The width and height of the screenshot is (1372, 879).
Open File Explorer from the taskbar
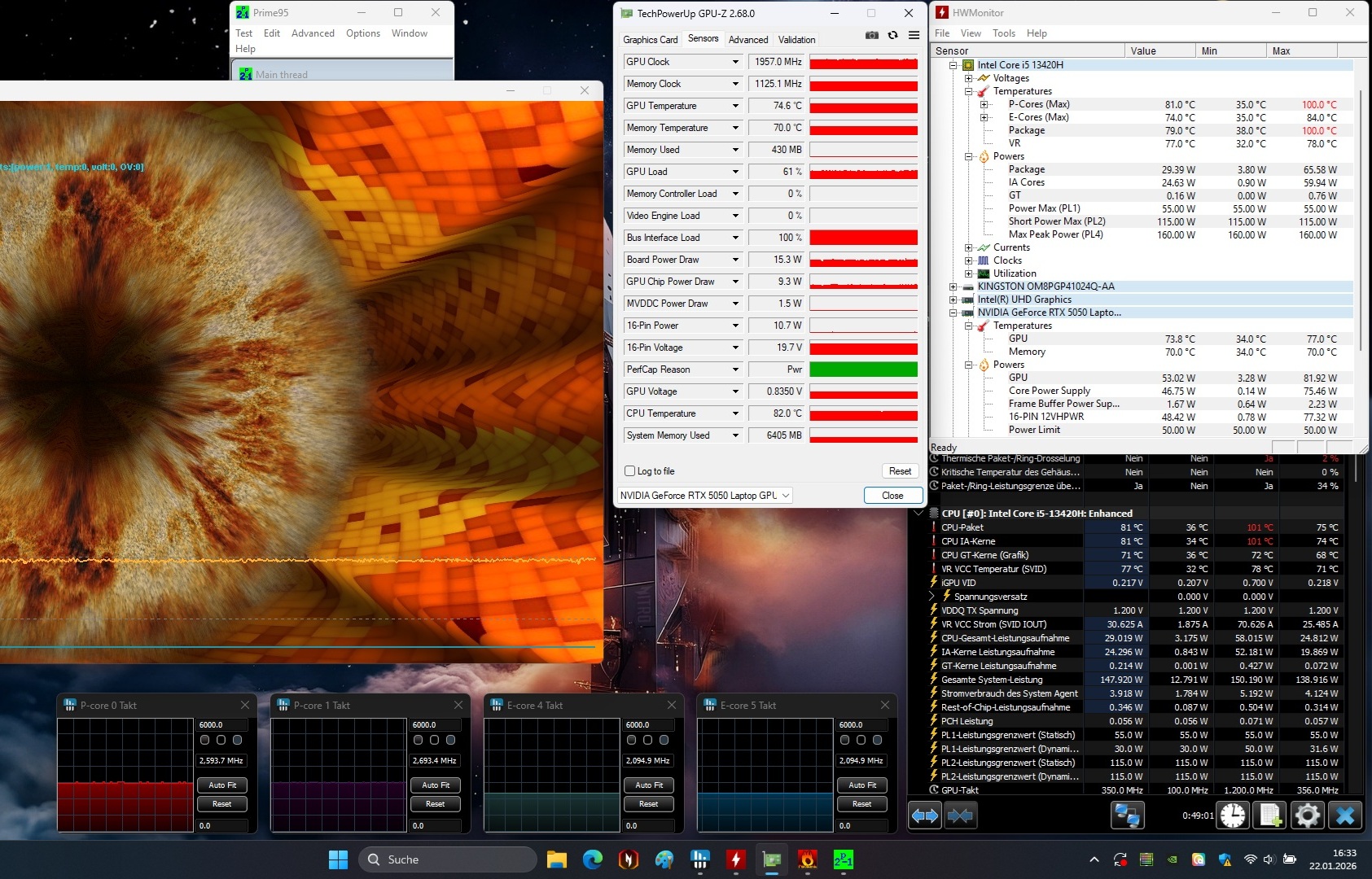(x=557, y=859)
